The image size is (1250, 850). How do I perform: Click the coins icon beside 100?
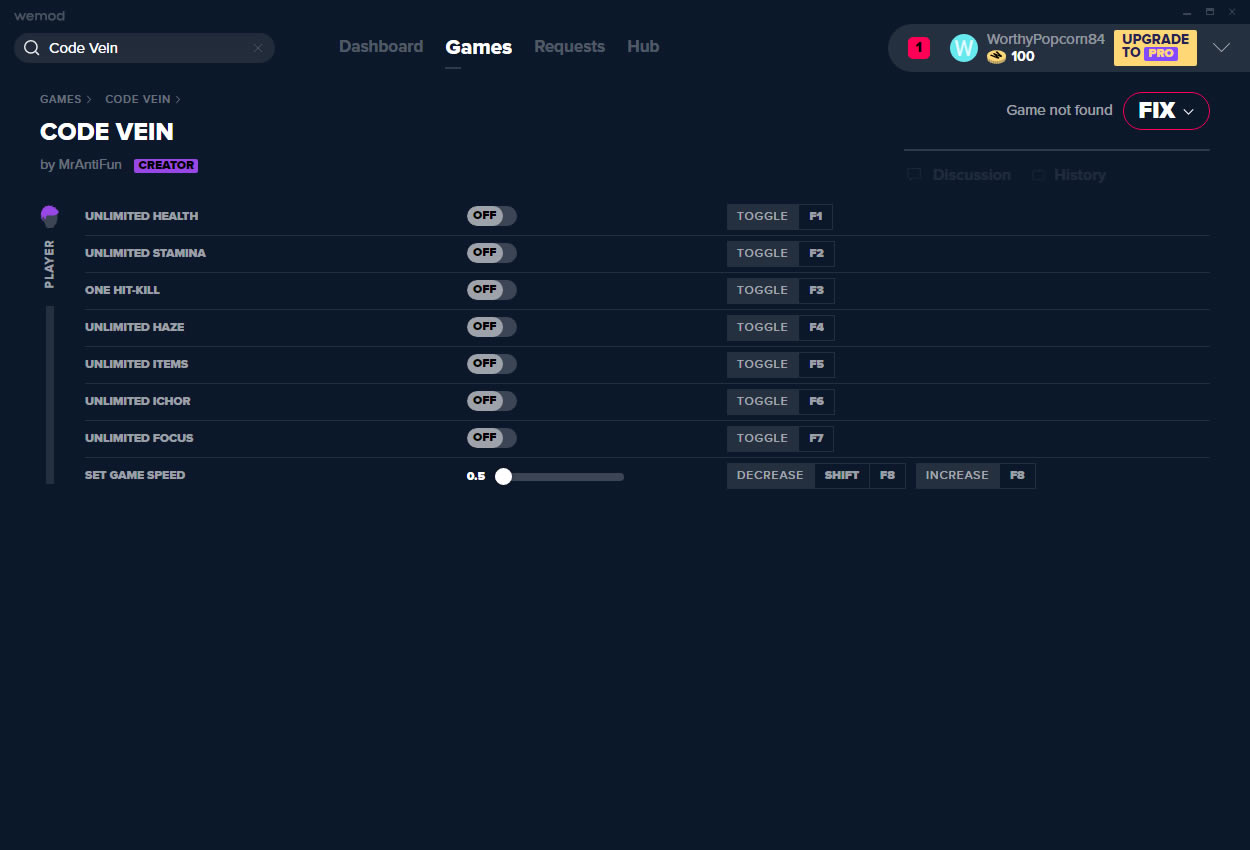[x=996, y=57]
